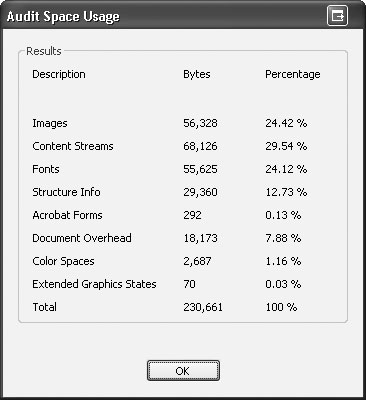
Task: Select the Fonts description entry
Action: (x=46, y=169)
